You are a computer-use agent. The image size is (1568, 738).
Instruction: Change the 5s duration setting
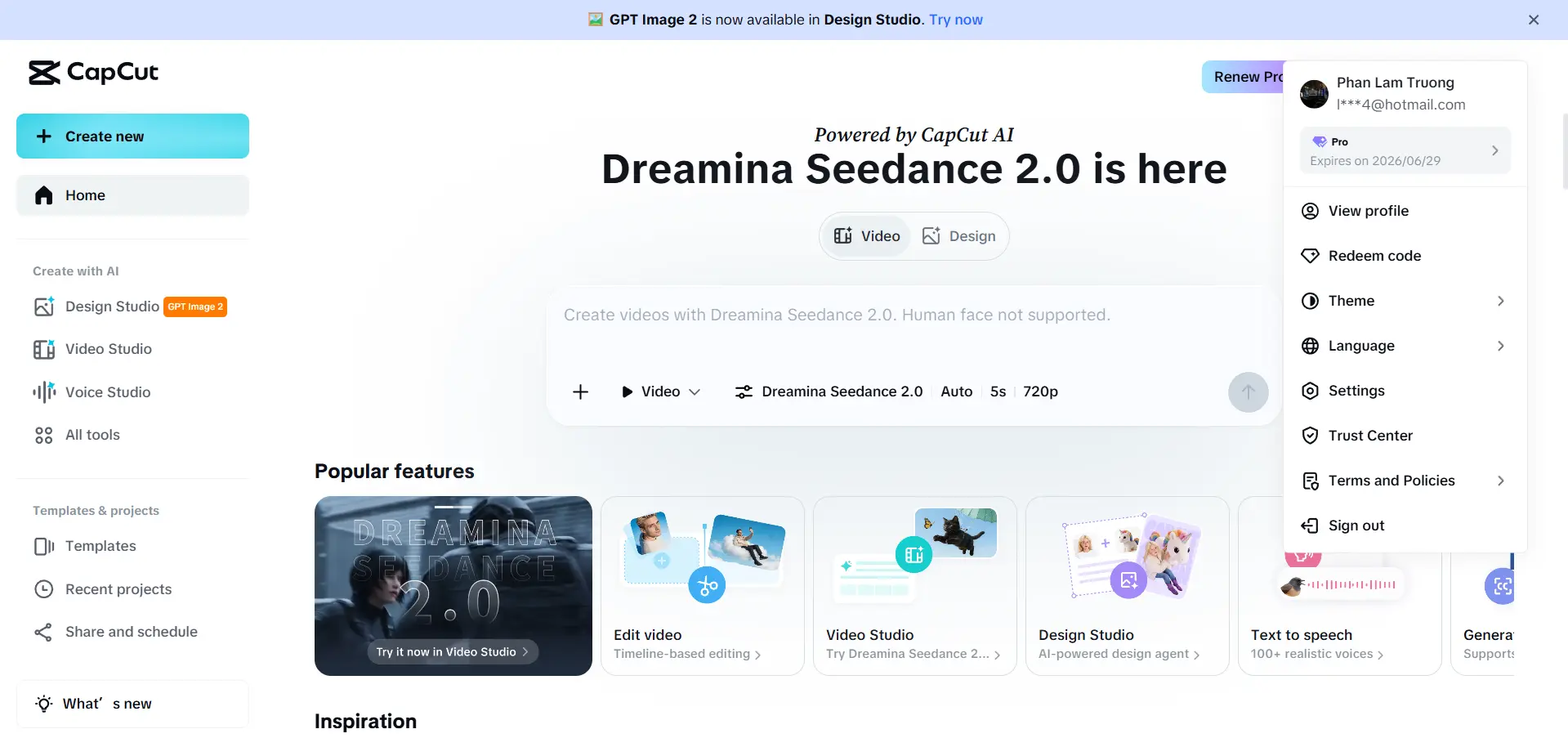(x=998, y=391)
